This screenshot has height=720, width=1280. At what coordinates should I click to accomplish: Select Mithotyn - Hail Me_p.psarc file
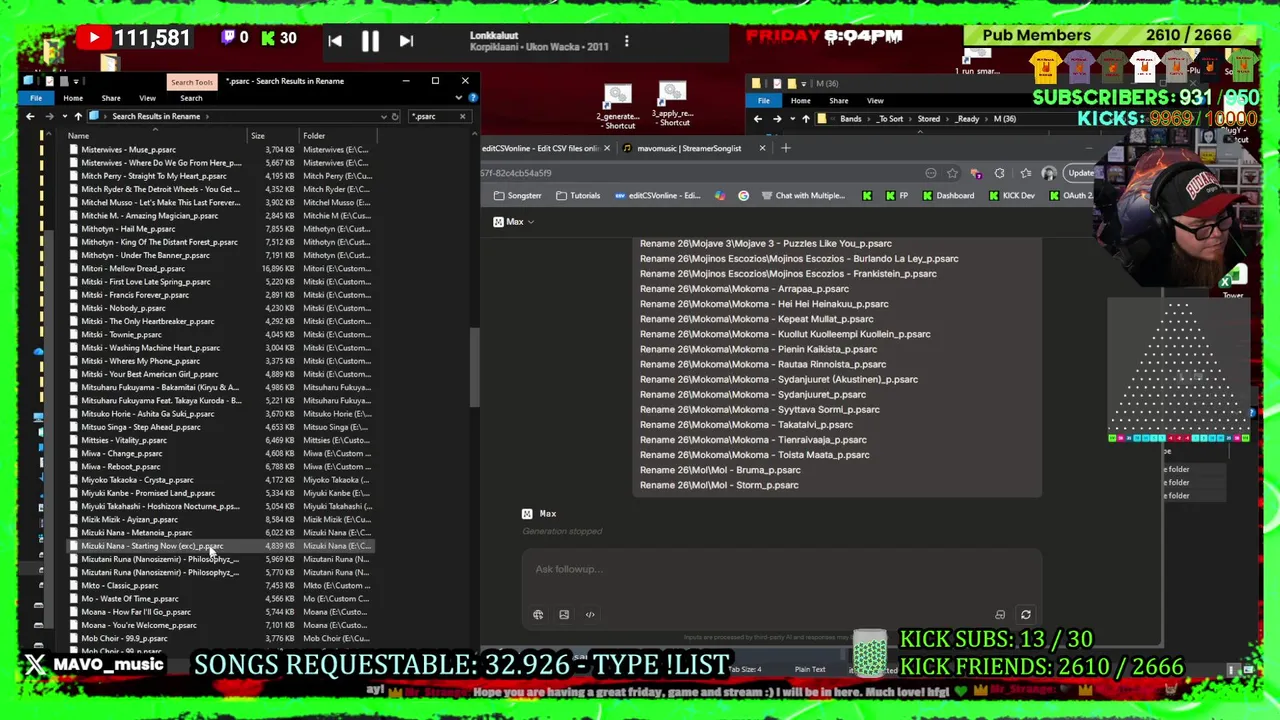coord(128,229)
